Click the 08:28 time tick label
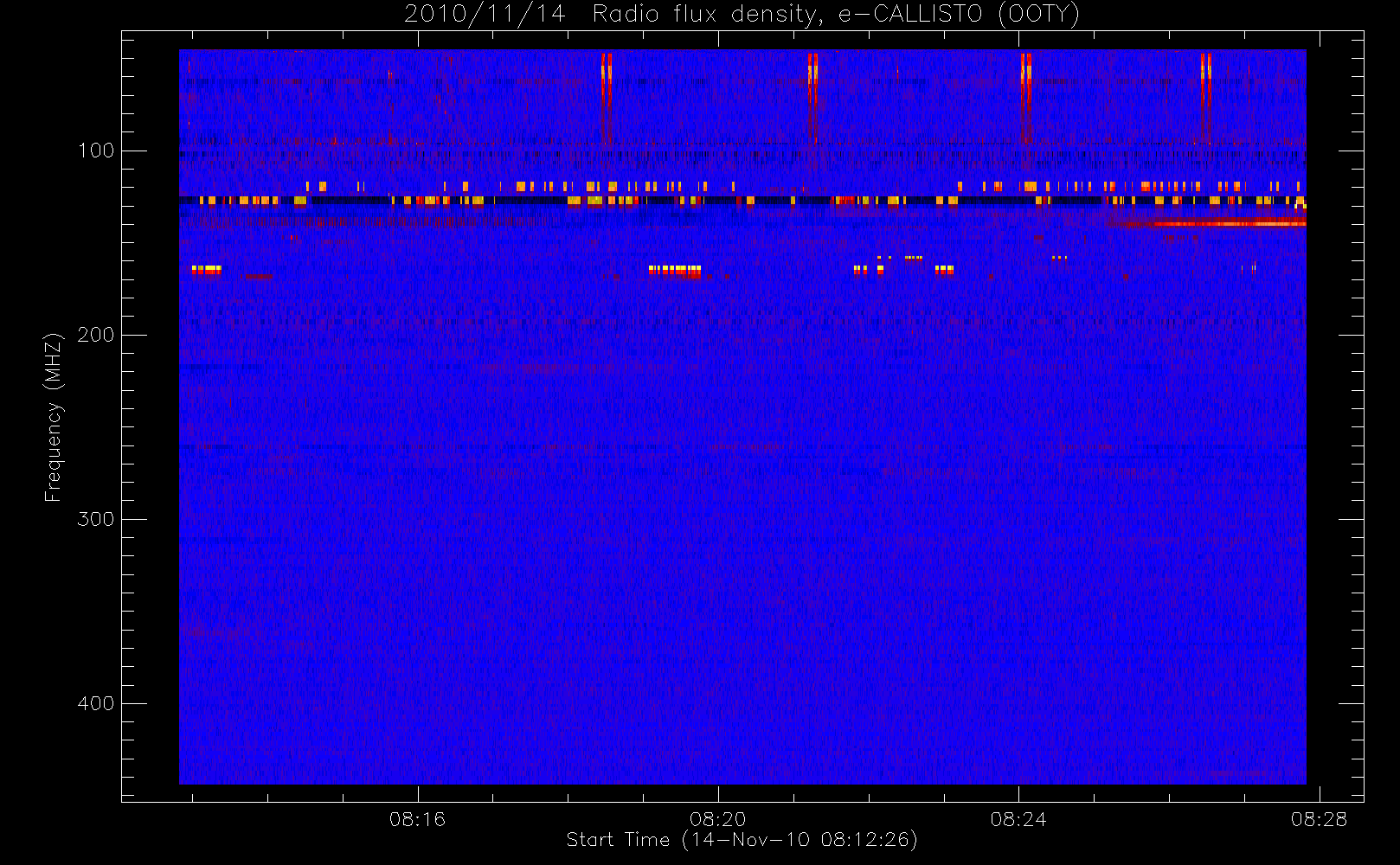 tap(1319, 819)
